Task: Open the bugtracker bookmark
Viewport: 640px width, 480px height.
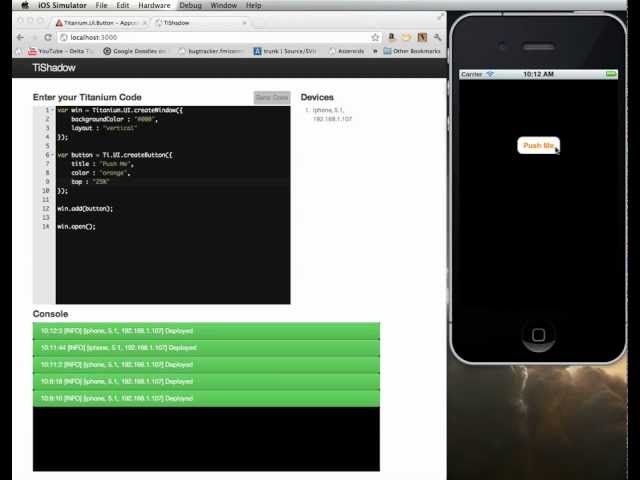Action: click(209, 51)
